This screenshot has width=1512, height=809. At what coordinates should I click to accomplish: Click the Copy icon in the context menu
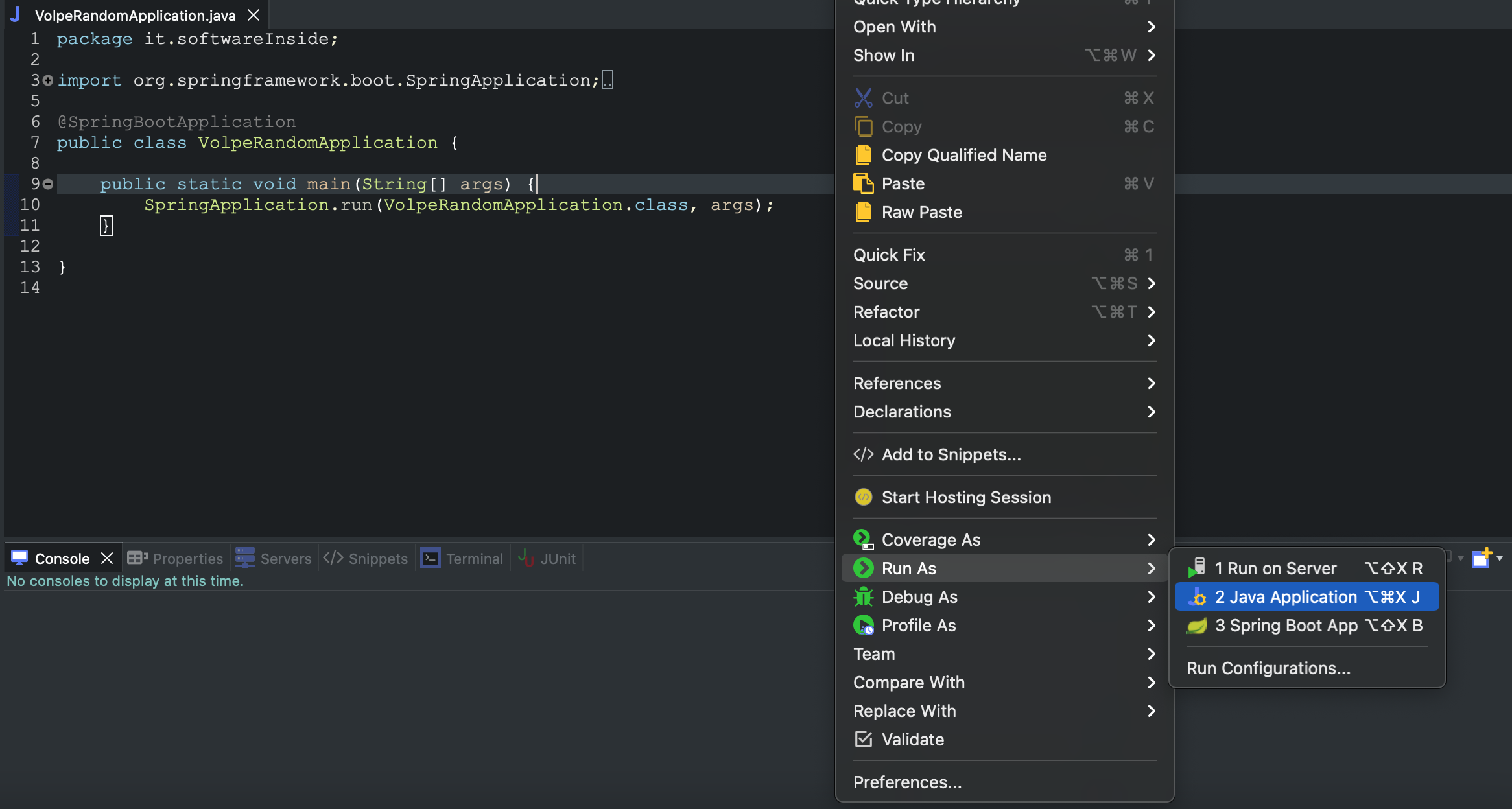coord(865,126)
